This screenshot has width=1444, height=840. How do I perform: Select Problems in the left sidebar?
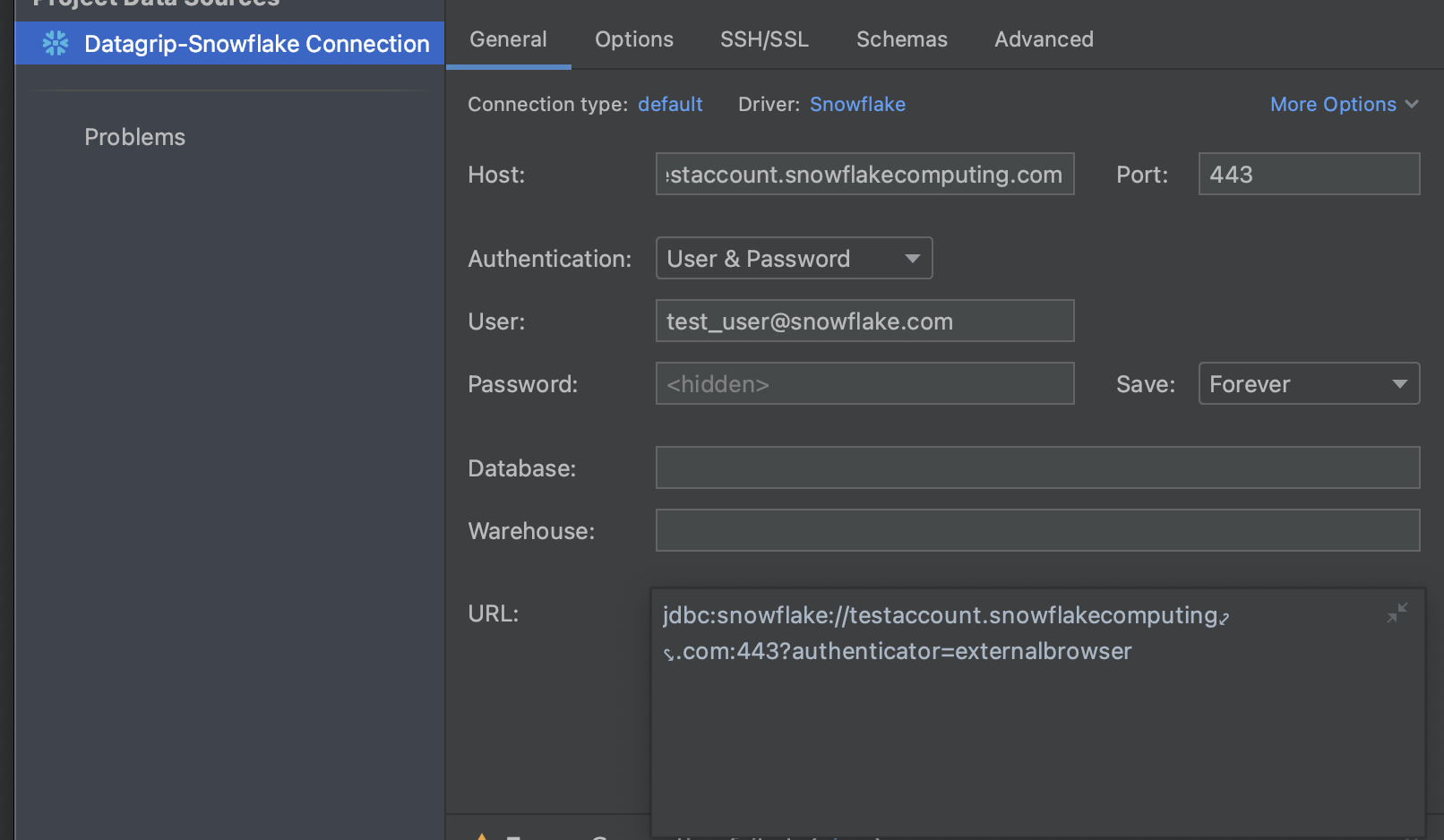click(134, 136)
